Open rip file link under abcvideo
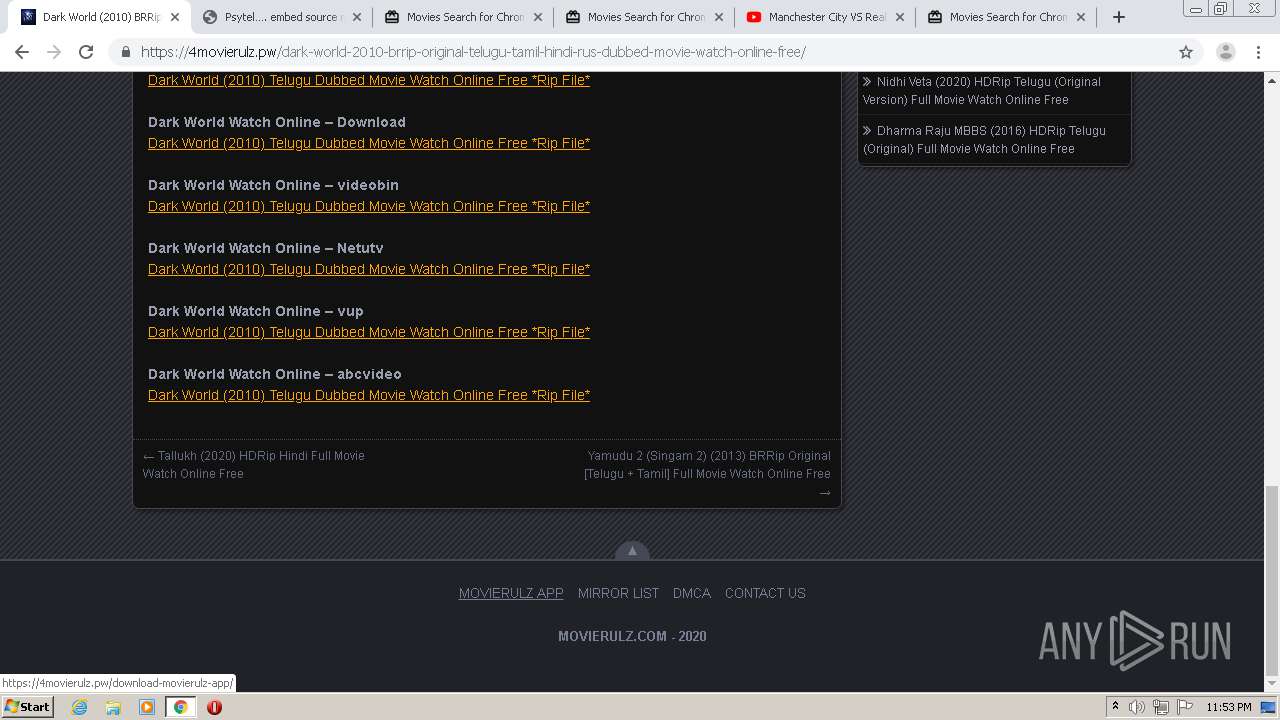This screenshot has height=720, width=1280. [x=369, y=395]
